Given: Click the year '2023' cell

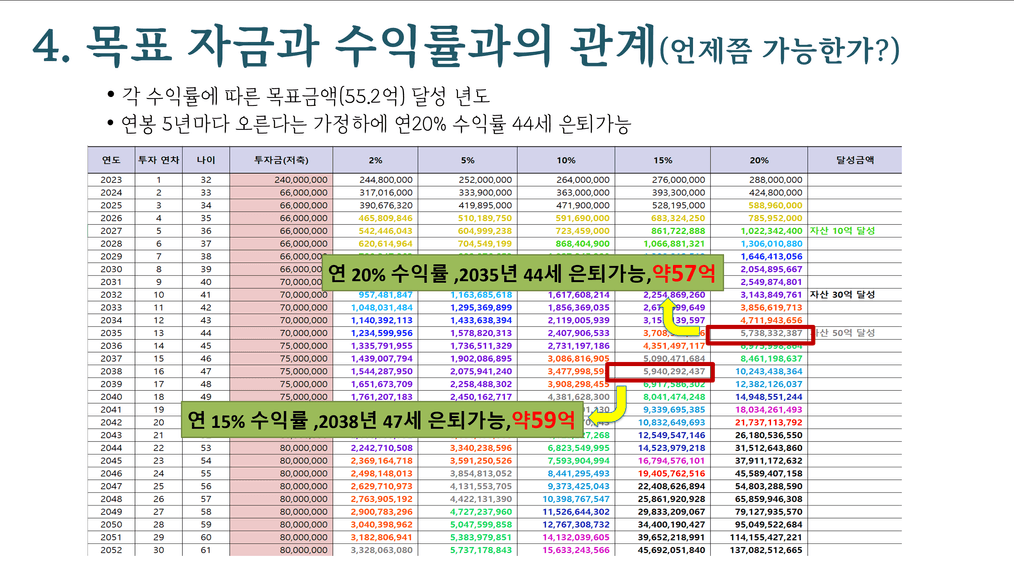Looking at the screenshot, I should (x=111, y=180).
